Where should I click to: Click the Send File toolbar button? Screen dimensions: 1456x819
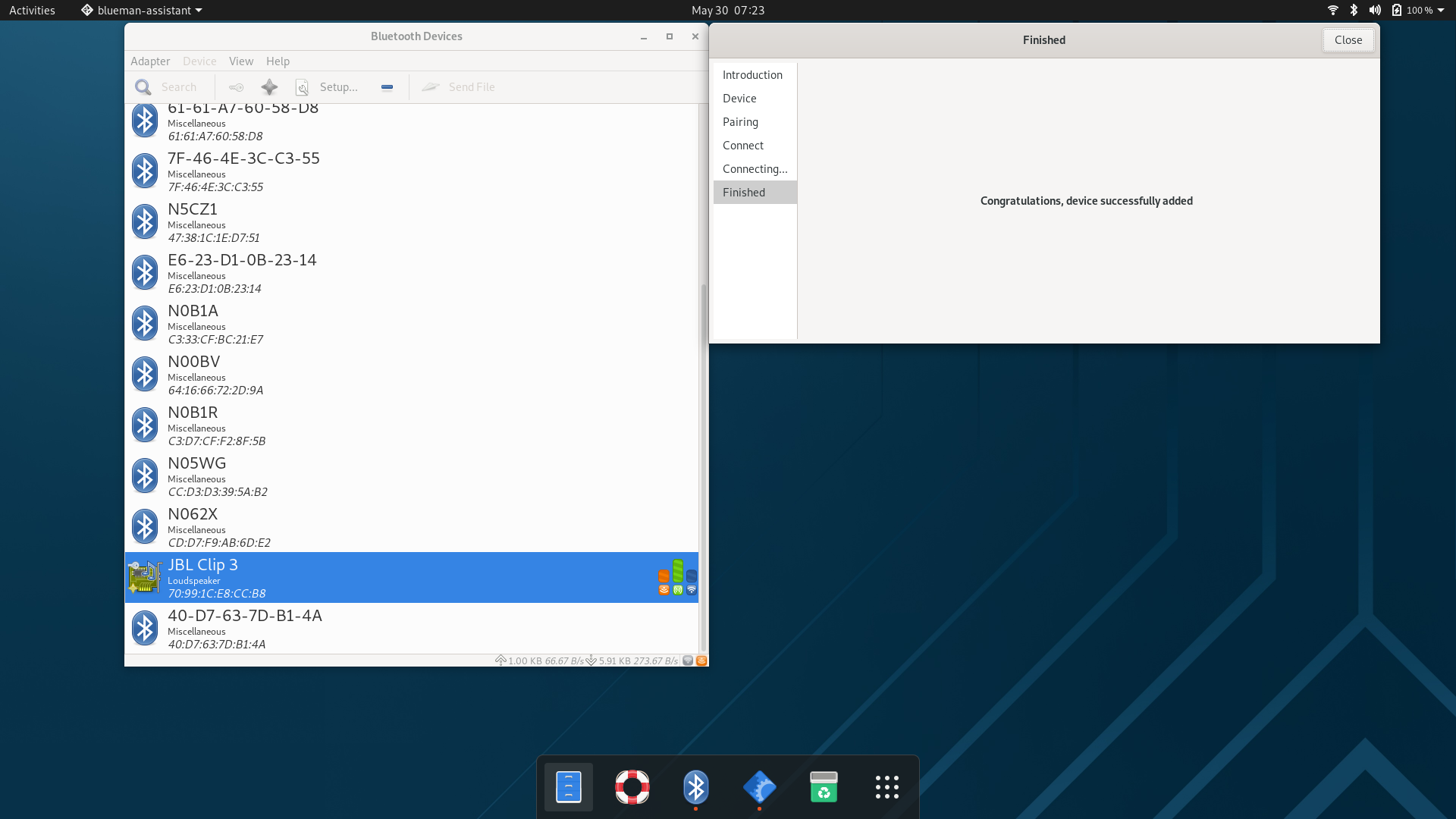(x=458, y=87)
